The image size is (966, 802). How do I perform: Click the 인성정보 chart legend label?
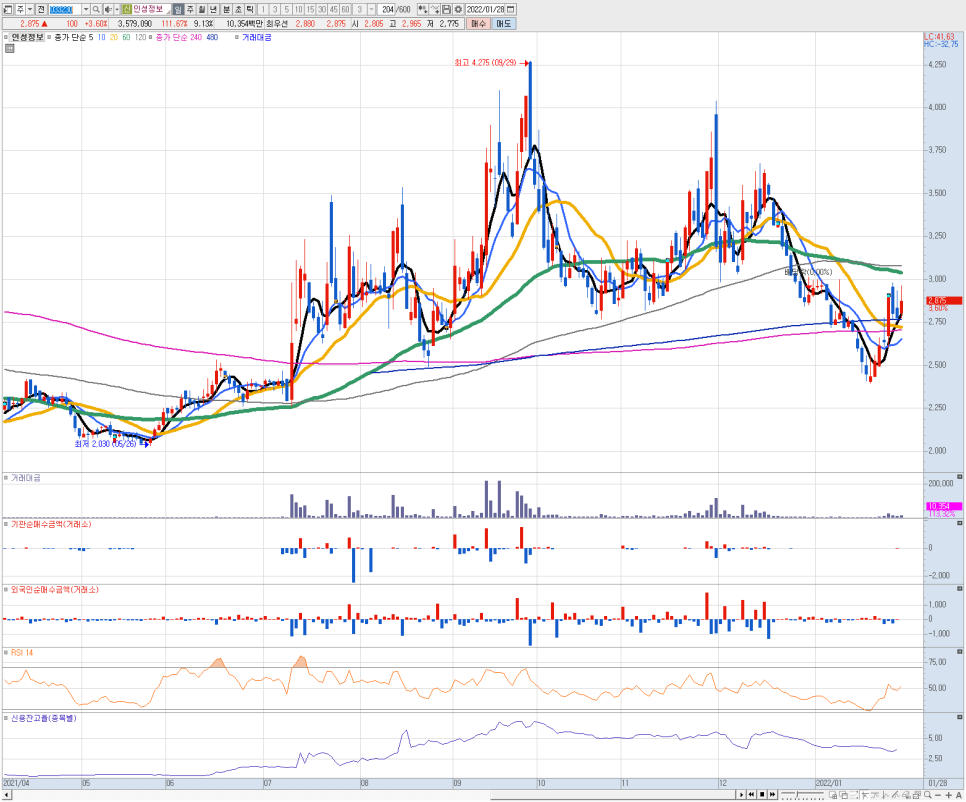pos(28,38)
